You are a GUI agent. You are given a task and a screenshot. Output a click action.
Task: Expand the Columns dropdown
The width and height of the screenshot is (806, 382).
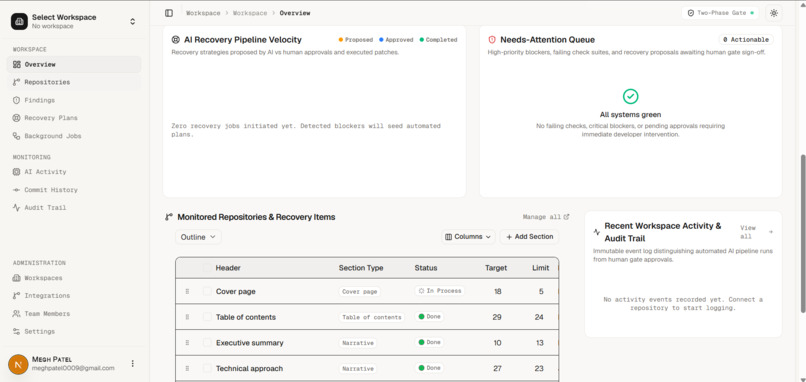468,237
